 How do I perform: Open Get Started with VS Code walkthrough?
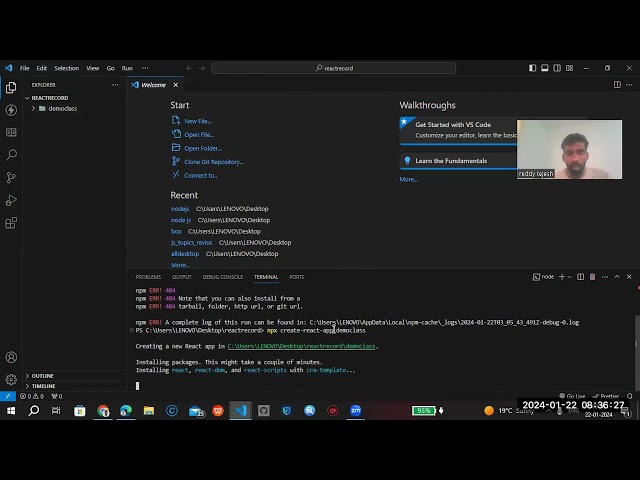point(458,130)
